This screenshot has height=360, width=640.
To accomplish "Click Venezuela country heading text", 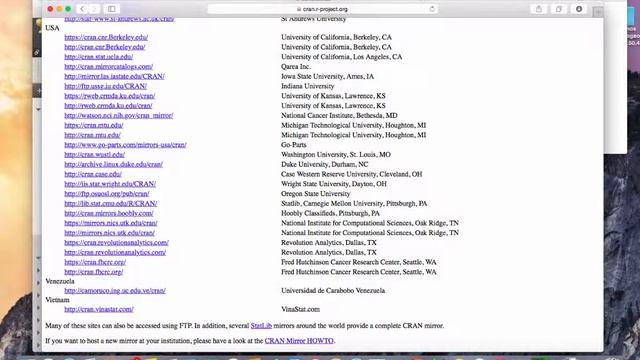I will point(60,282).
